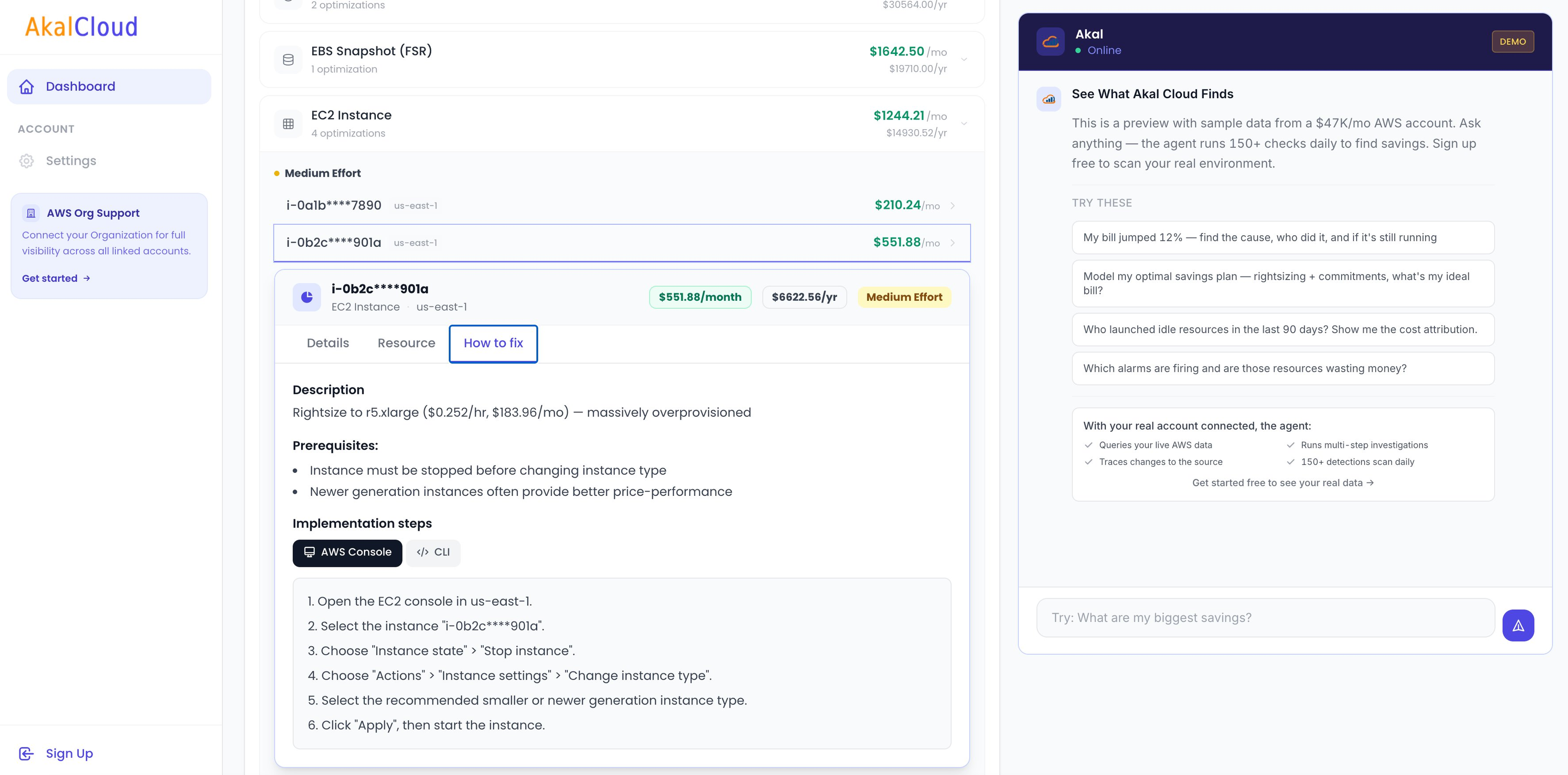Click the EBS Snapshot (FSR) title
1568x775 pixels.
pos(371,51)
